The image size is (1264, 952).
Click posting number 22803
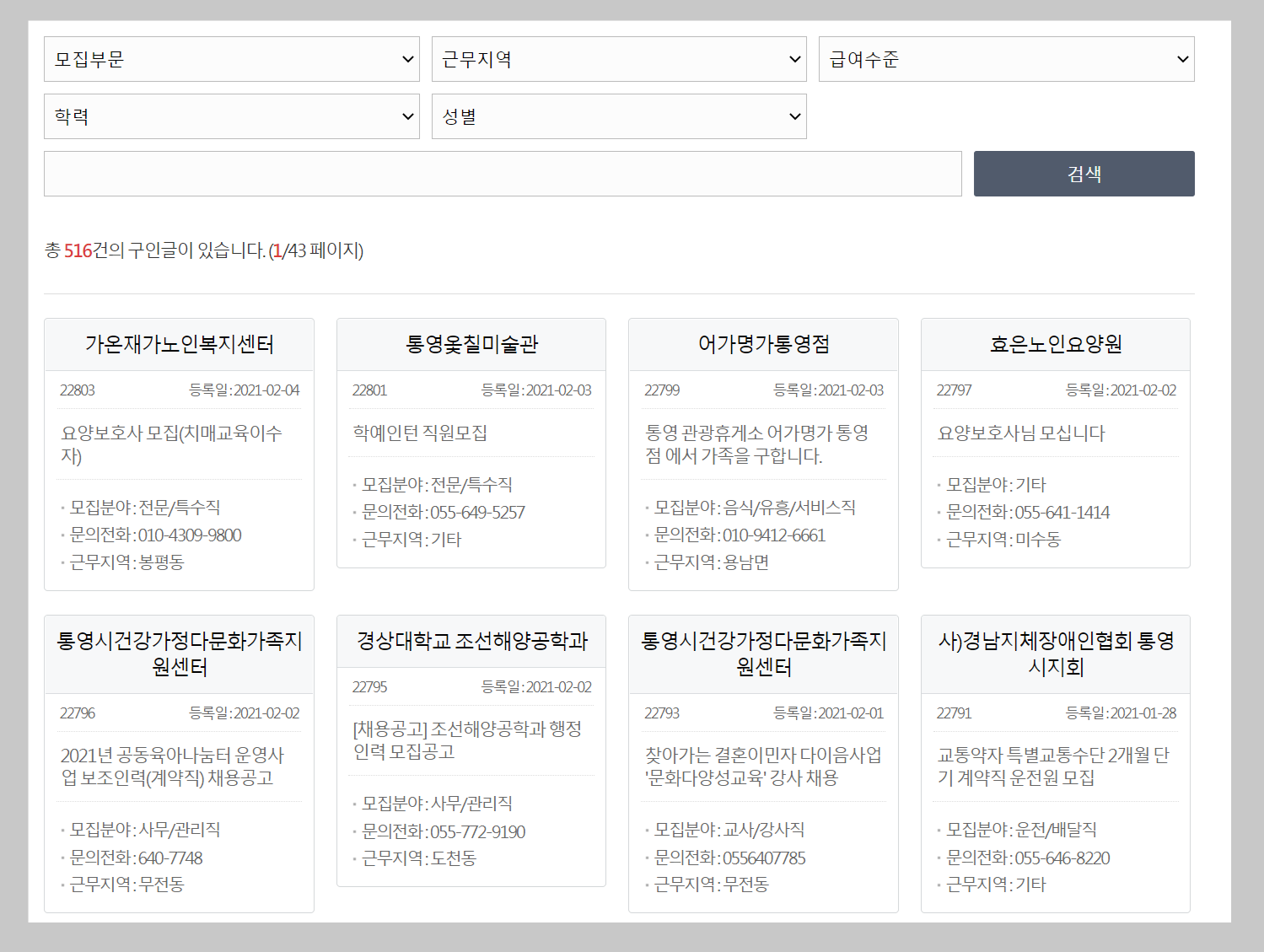point(78,390)
